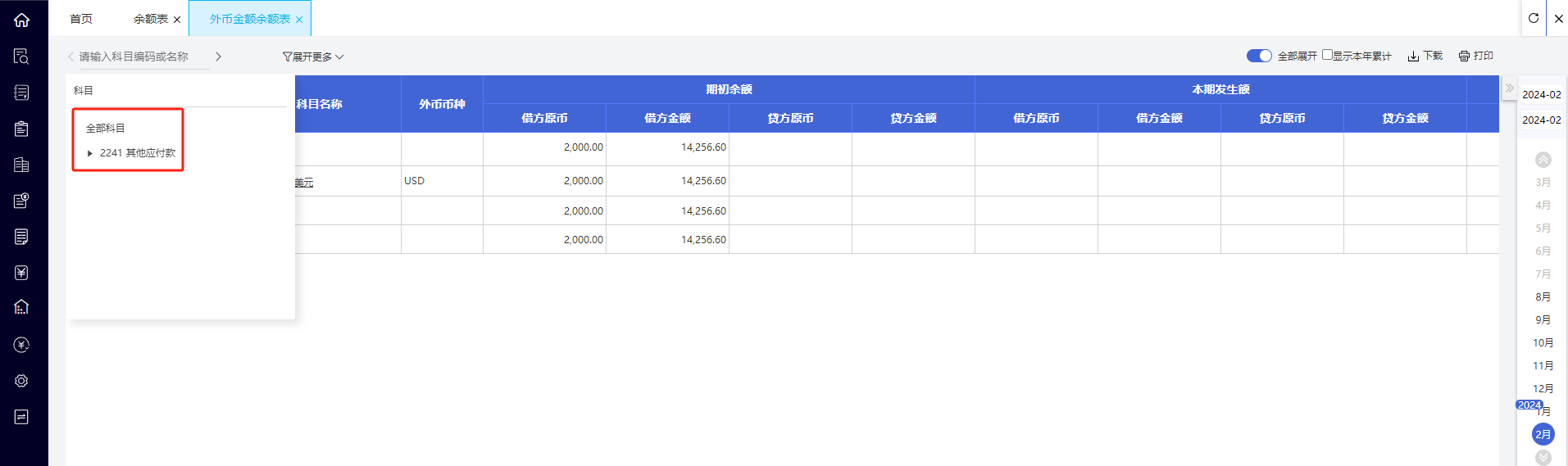Click 借方原币 header under 期初余额

coord(544,118)
